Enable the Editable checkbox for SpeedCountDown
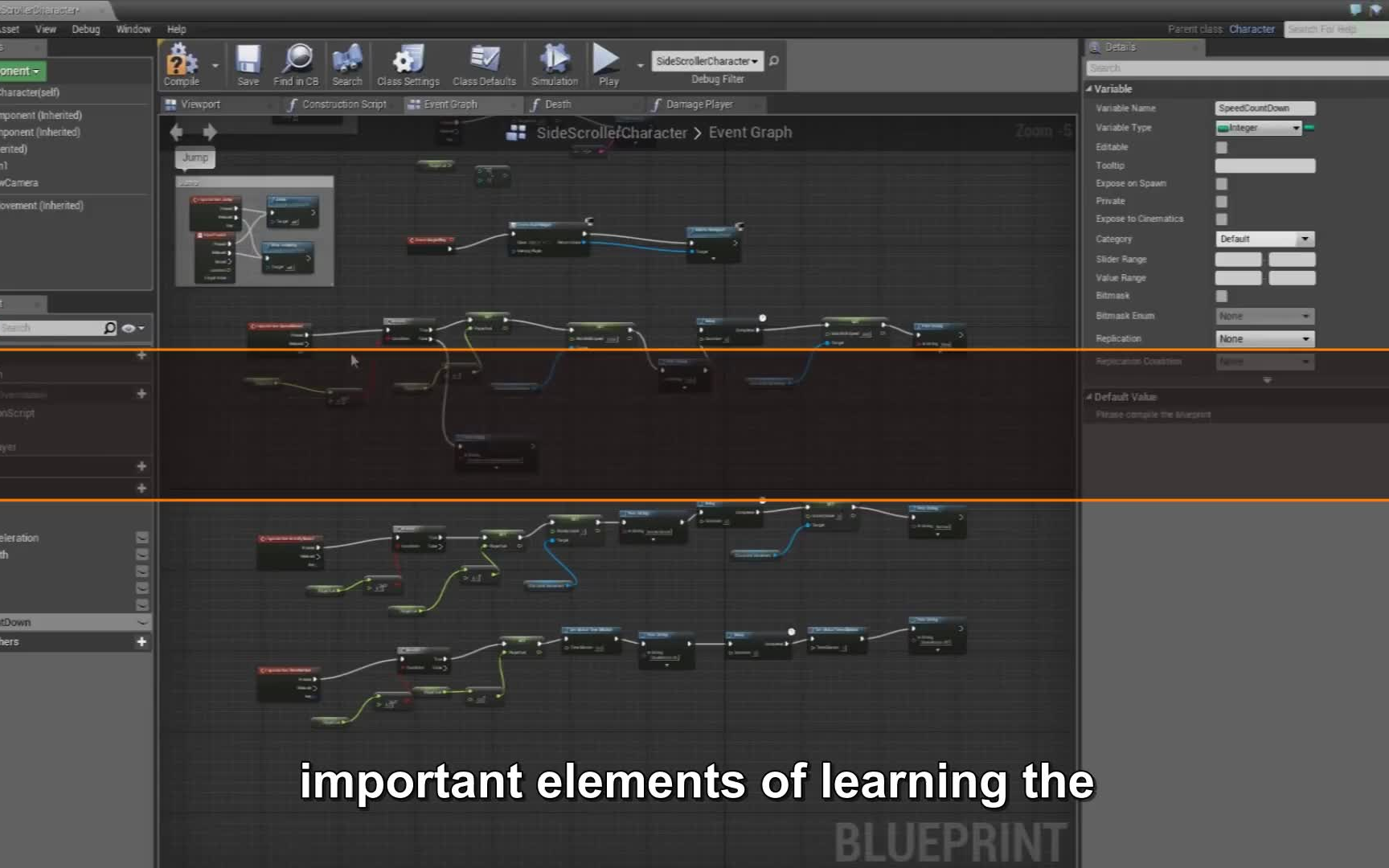 coord(1221,147)
